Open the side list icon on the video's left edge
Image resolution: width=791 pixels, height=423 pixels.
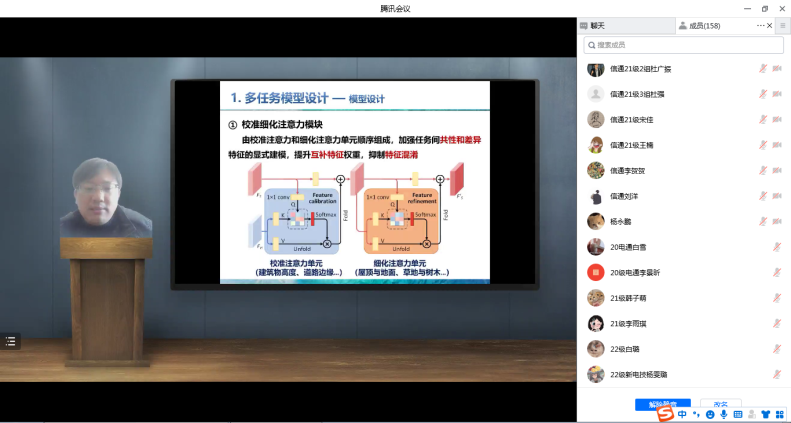(x=10, y=341)
